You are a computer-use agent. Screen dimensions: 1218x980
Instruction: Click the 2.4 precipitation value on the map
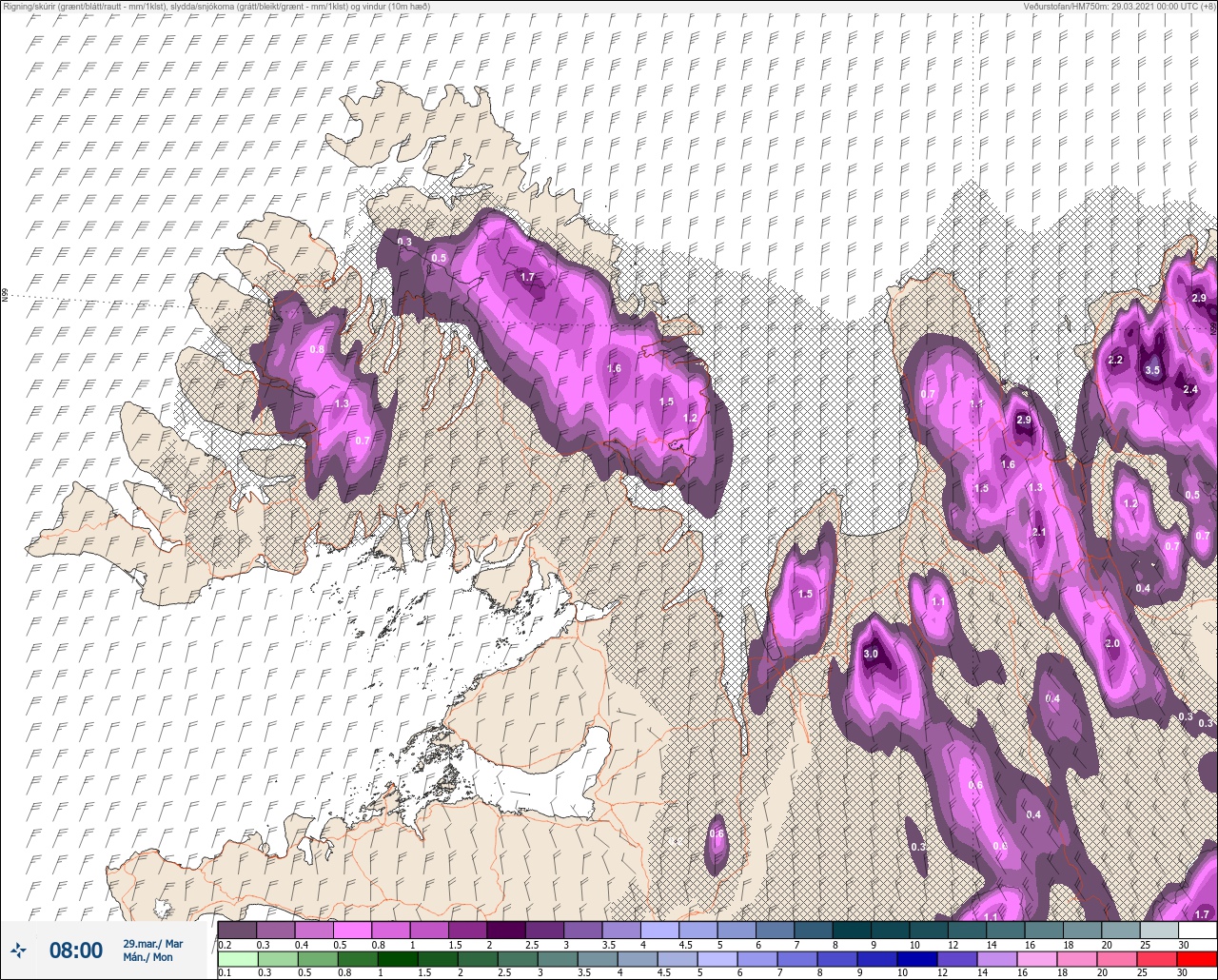point(1190,389)
